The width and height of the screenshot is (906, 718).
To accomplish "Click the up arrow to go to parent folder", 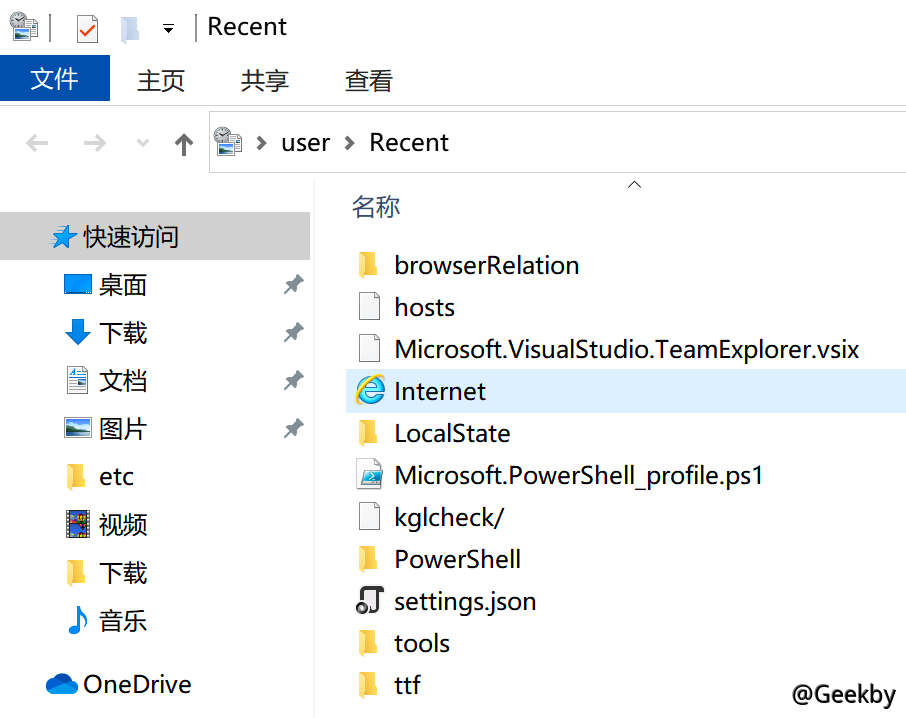I will coord(183,142).
